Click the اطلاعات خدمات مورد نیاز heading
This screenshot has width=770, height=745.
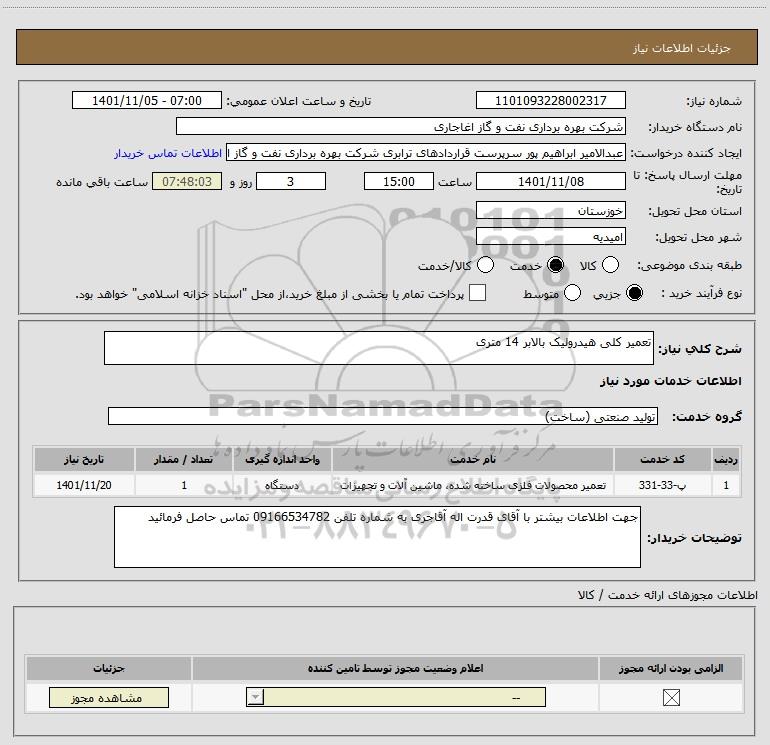(670, 381)
